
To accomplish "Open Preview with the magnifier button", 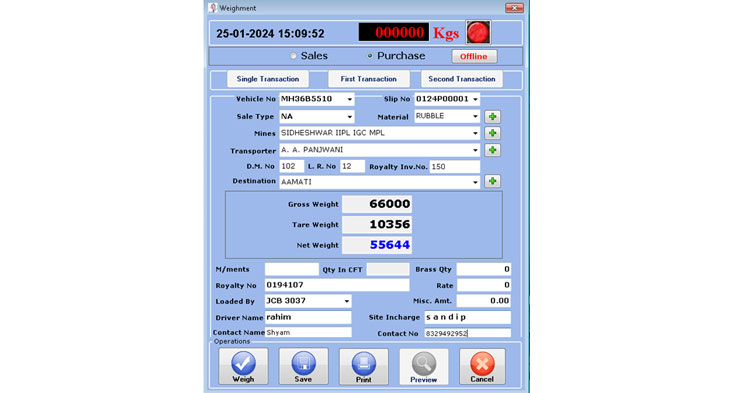I will click(424, 366).
